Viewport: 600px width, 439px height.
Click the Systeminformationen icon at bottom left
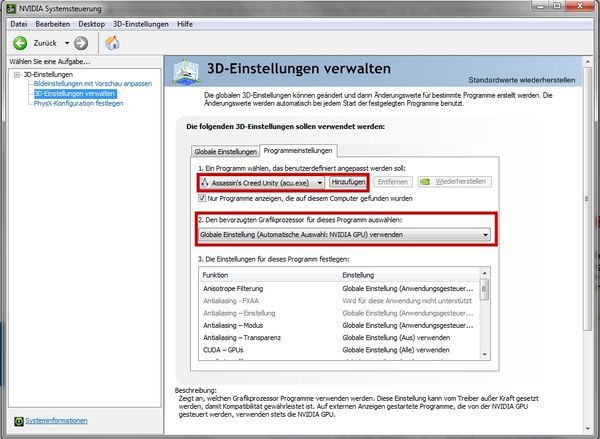(19, 421)
